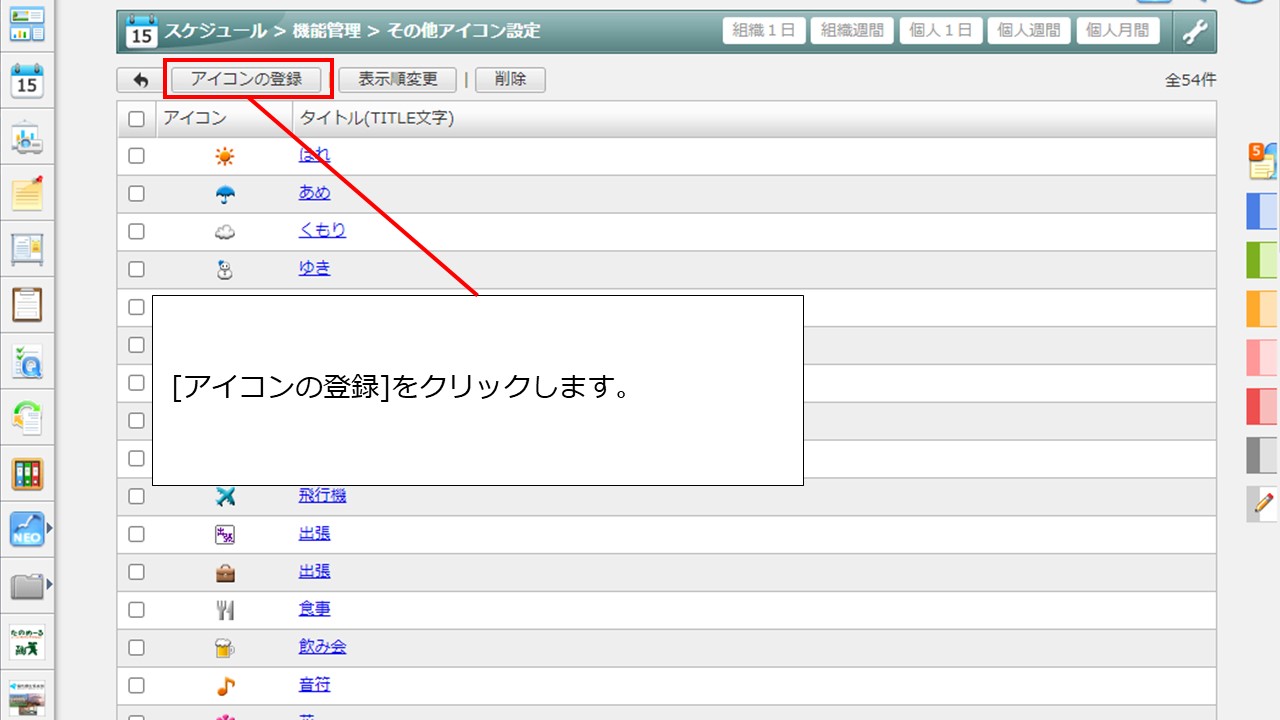Screen dimensions: 1280x720
Task: Expand the arrow beside the folder icon
Action: point(50,583)
